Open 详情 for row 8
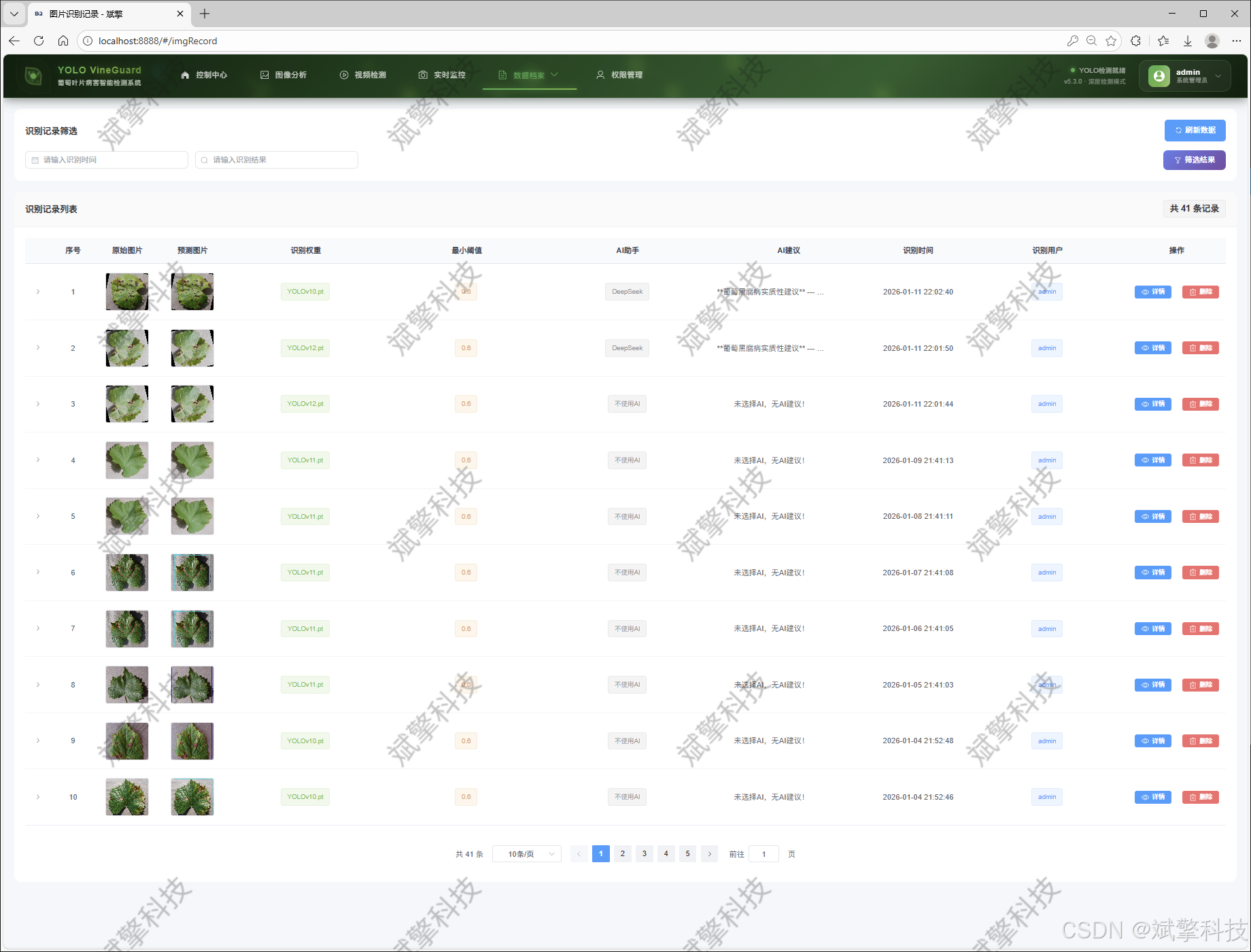The image size is (1251, 952). 1152,685
